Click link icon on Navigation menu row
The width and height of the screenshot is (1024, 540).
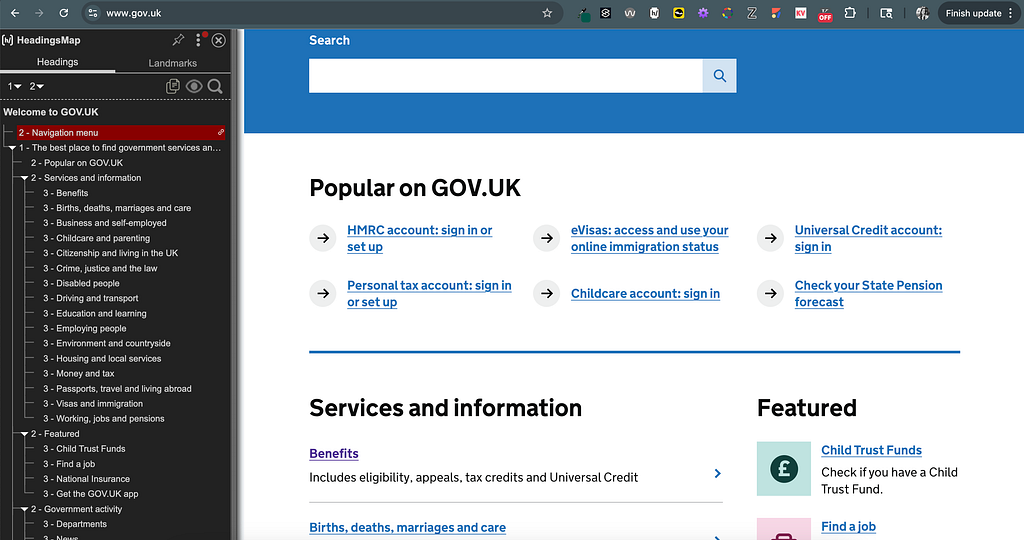(x=221, y=133)
